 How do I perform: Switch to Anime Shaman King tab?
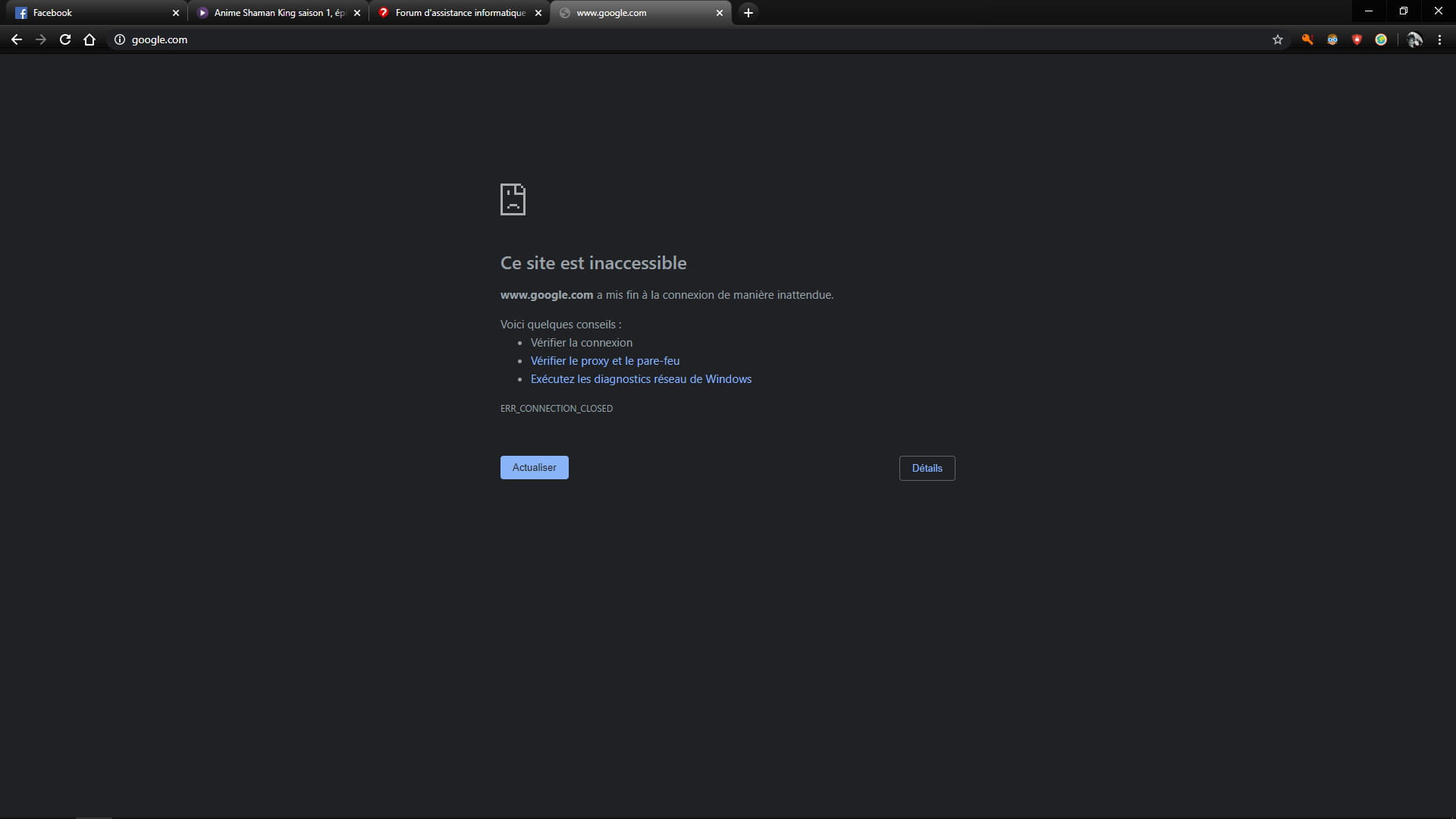click(273, 13)
